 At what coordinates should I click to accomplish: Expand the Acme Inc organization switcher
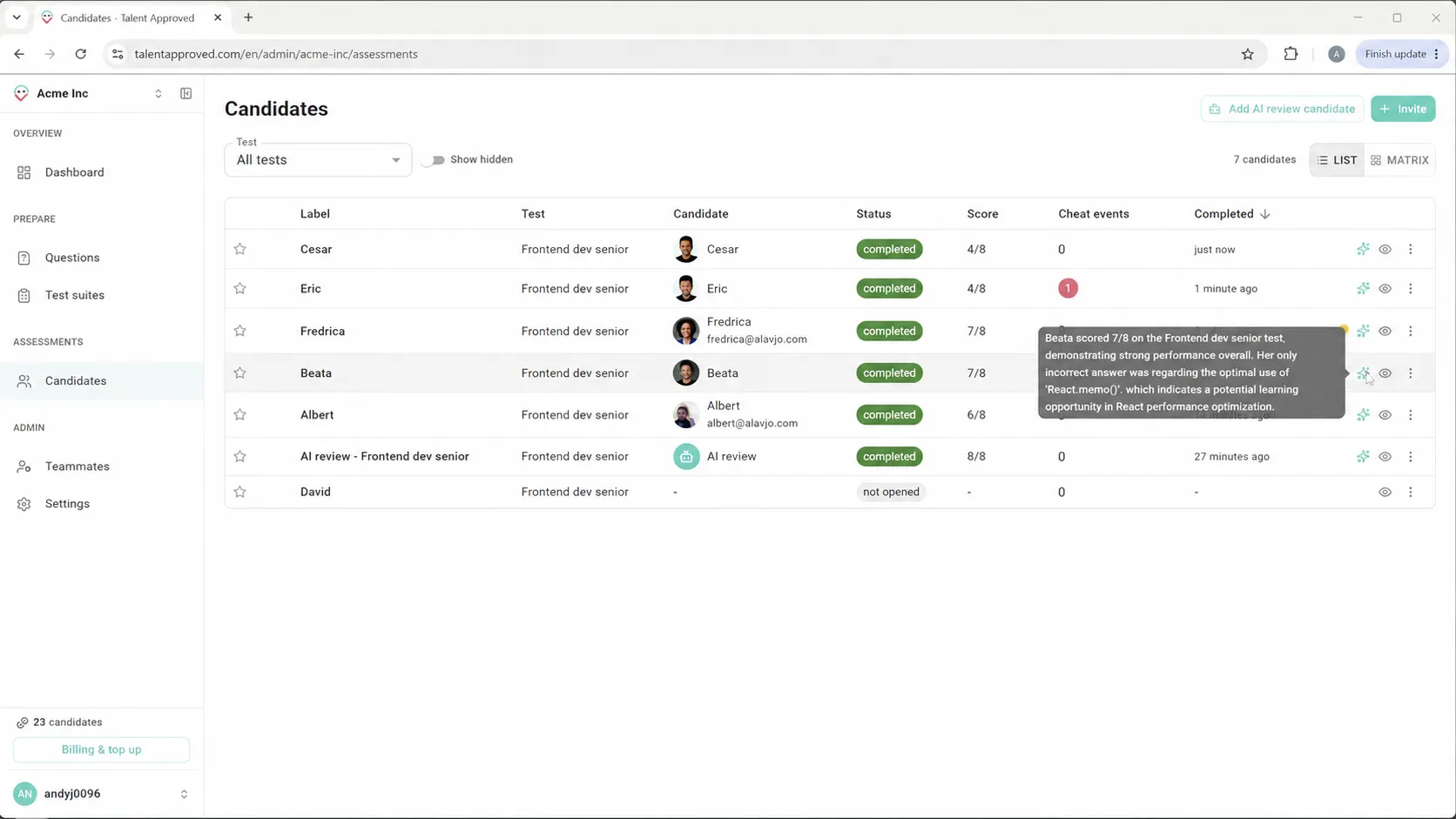click(158, 93)
